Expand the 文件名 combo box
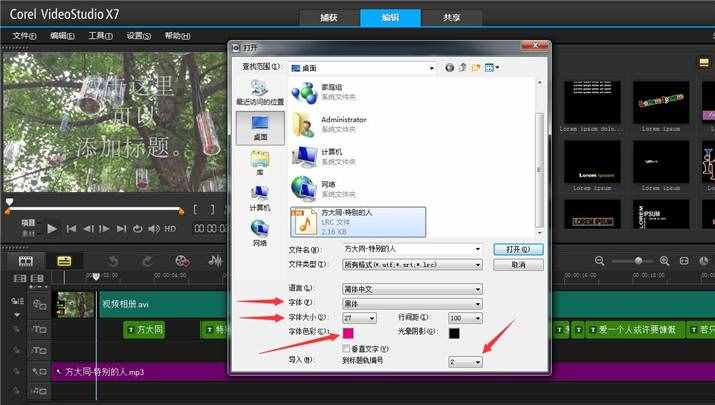The height and width of the screenshot is (405, 715). [x=477, y=249]
